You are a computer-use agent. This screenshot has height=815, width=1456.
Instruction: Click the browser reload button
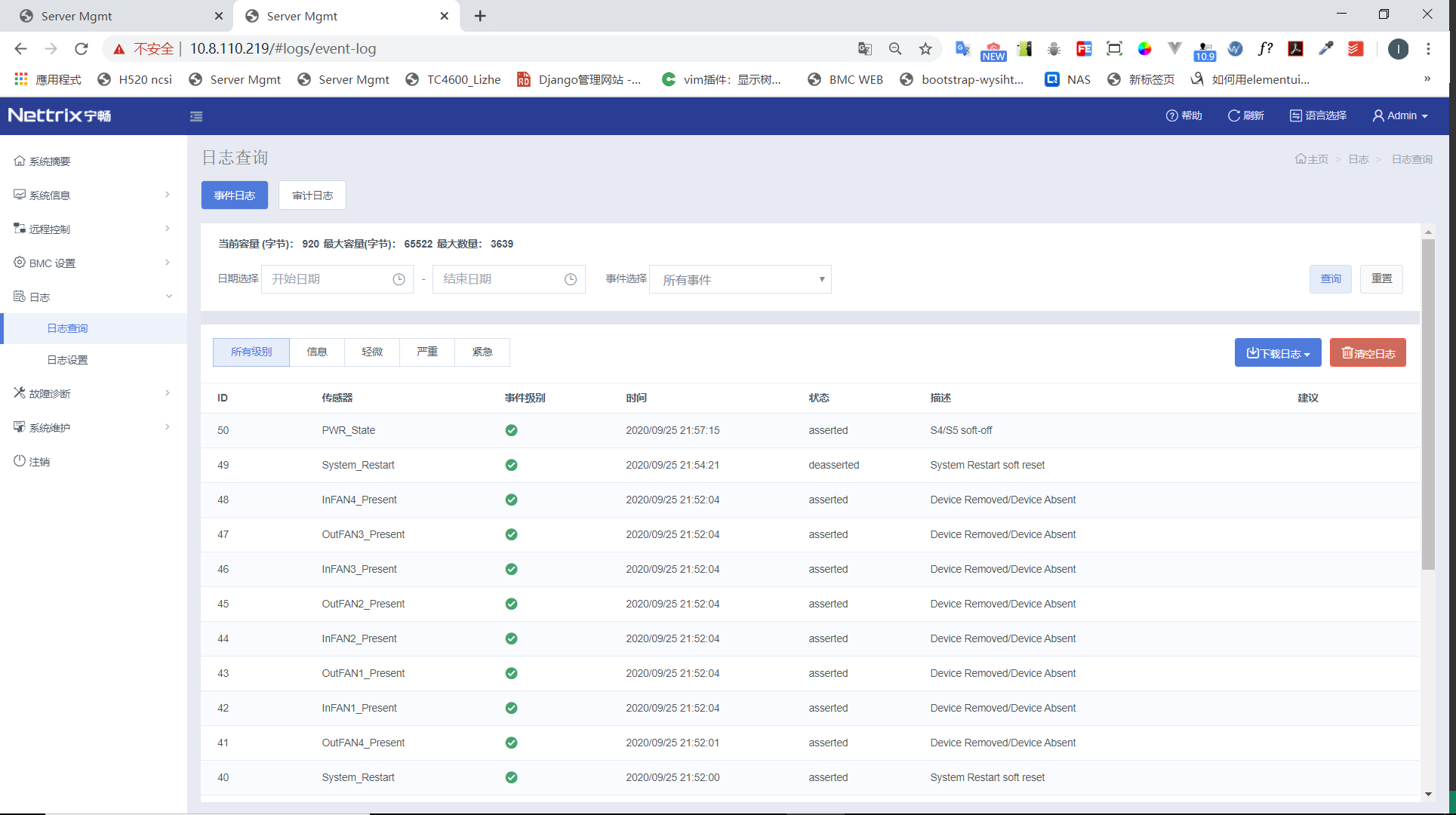coord(82,49)
